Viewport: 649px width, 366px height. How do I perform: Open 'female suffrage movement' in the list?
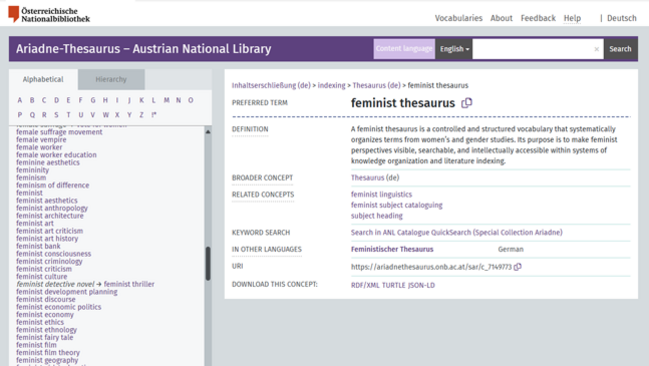click(x=59, y=132)
